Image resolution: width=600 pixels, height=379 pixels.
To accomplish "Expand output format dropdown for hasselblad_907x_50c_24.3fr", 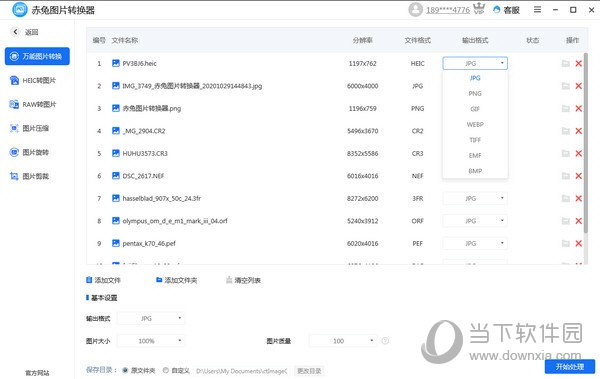I will click(475, 198).
